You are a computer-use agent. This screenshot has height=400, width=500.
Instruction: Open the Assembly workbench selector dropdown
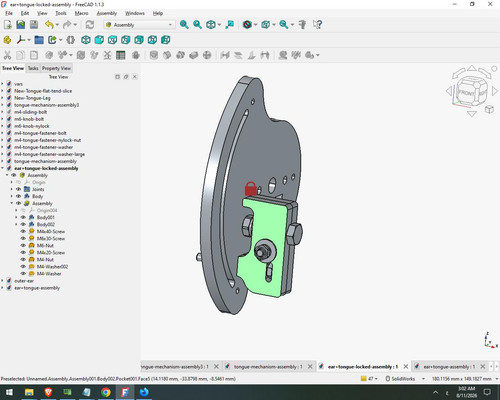140,25
